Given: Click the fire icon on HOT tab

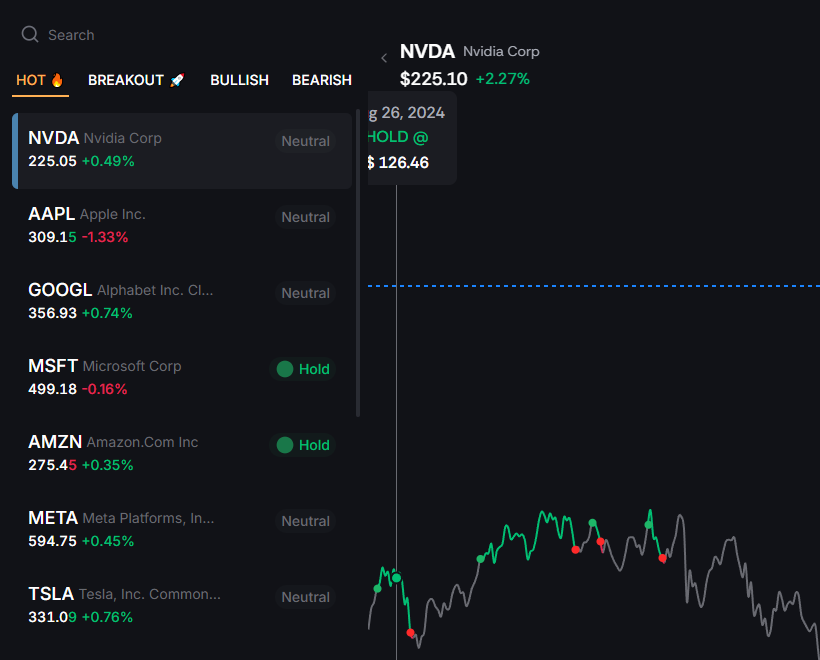Looking at the screenshot, I should tap(57, 80).
